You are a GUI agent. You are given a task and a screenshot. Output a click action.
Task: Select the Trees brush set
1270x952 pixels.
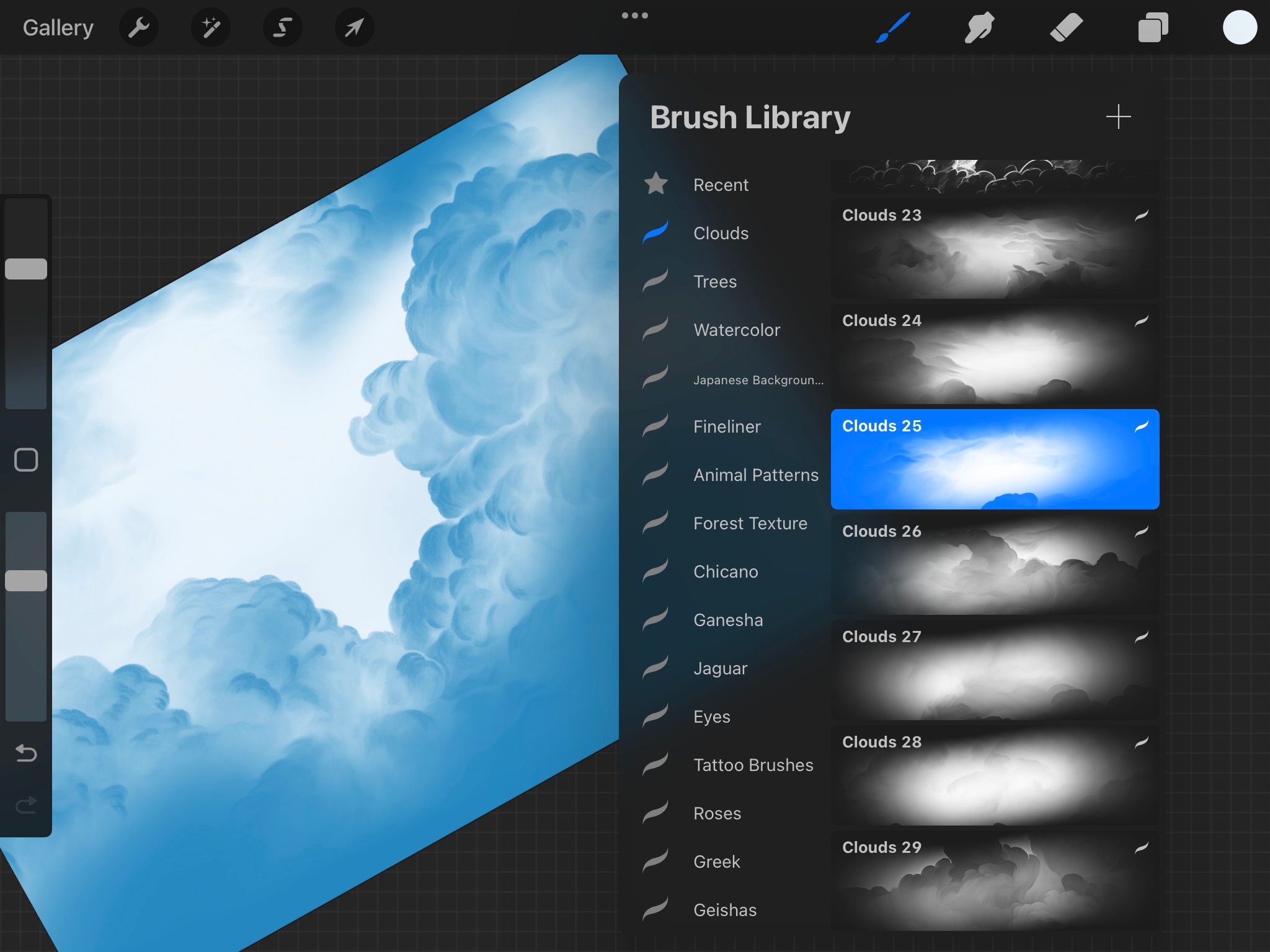click(x=715, y=281)
